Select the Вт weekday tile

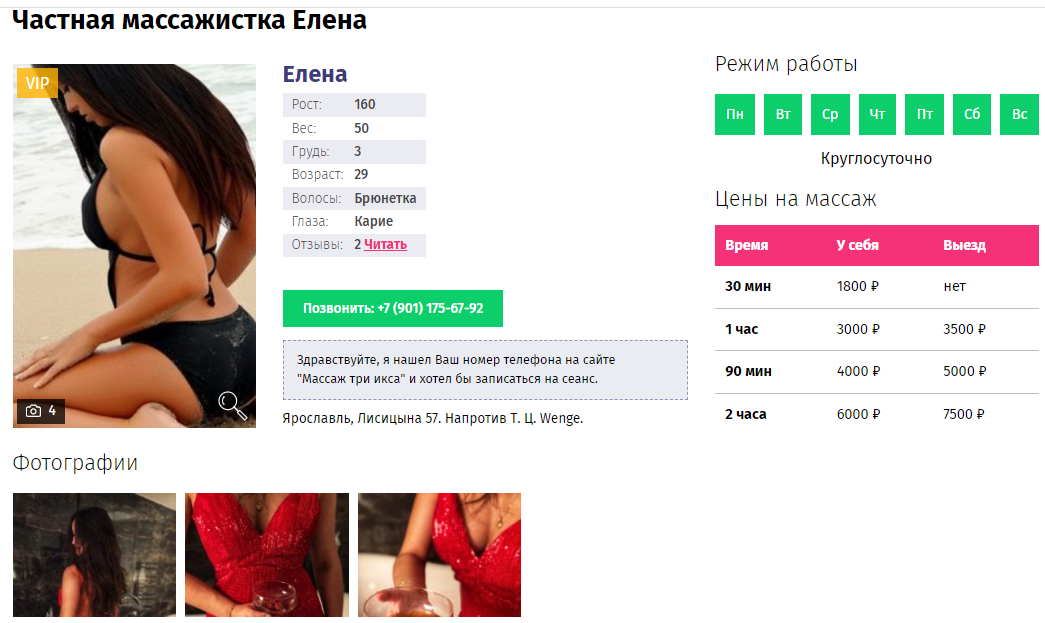click(782, 114)
